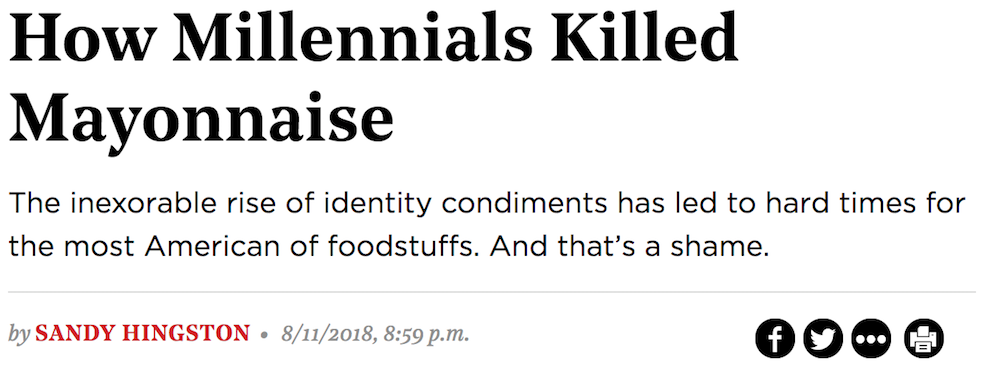The height and width of the screenshot is (380, 1000).
Task: Click the headline word Mayonnaise
Action: (x=202, y=119)
